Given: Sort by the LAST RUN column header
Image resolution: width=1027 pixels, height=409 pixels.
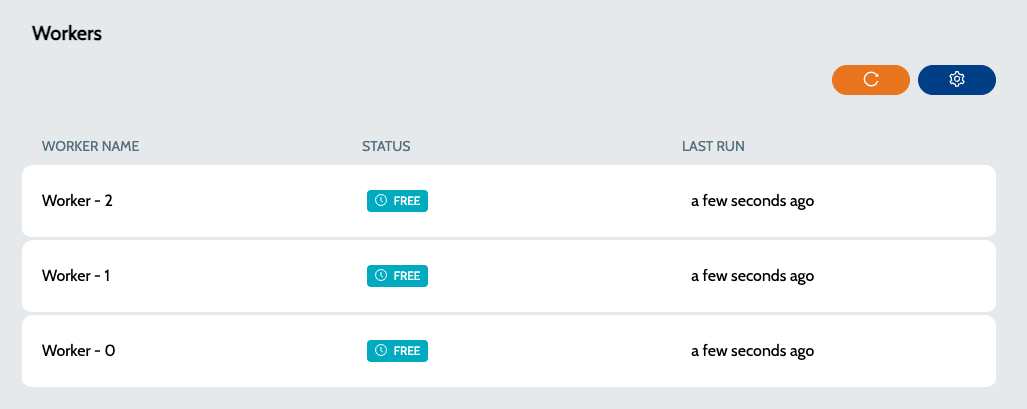Looking at the screenshot, I should pos(713,146).
